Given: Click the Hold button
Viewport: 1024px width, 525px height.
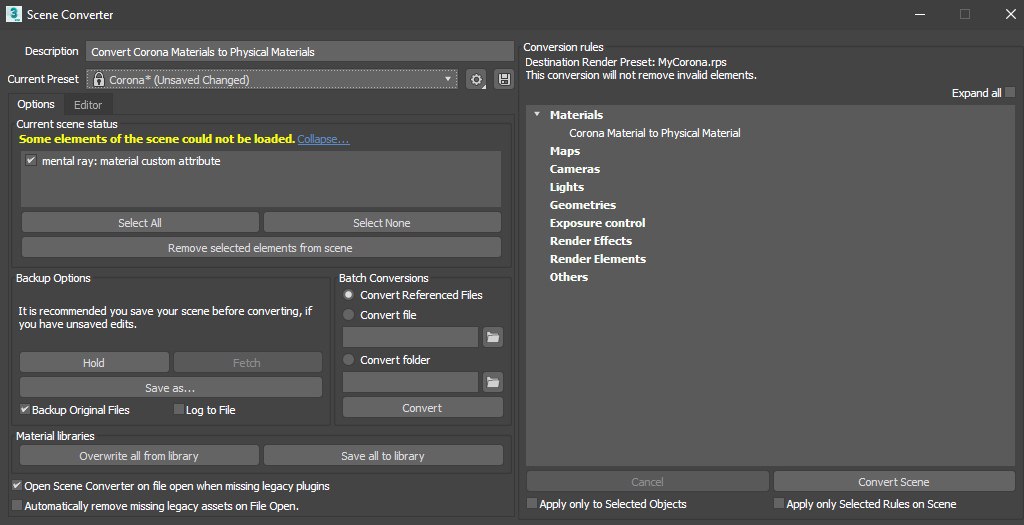Looking at the screenshot, I should tap(94, 362).
